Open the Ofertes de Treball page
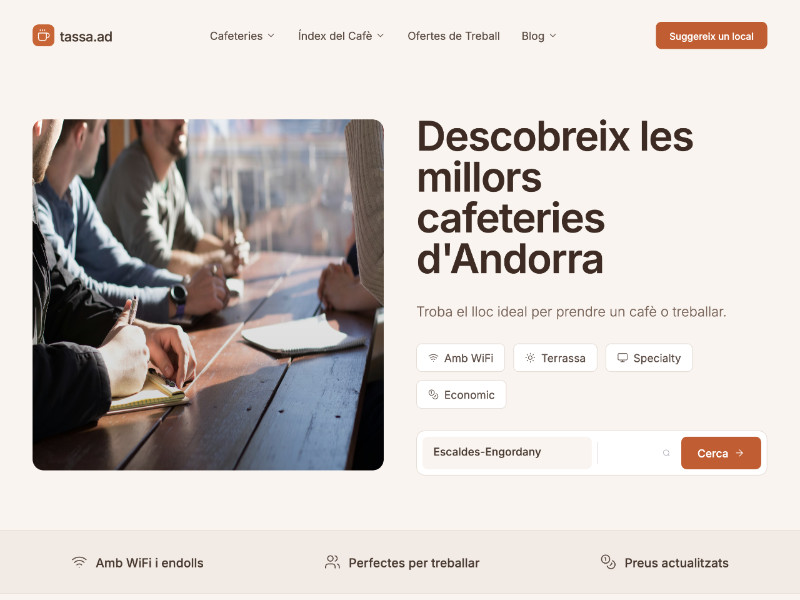Screen dimensions: 800x600 pos(454,36)
